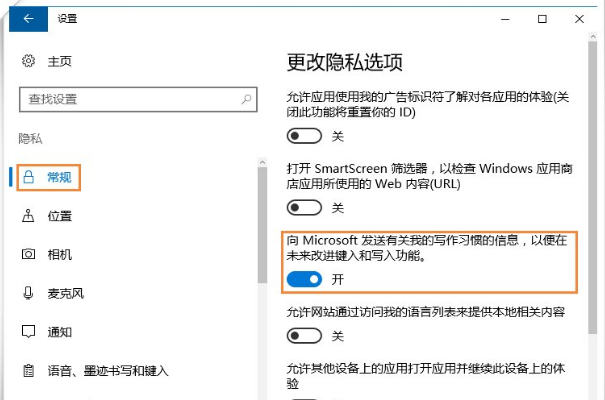Open 语音、墨迹书写和键入 settings
605x400 pixels.
(108, 371)
